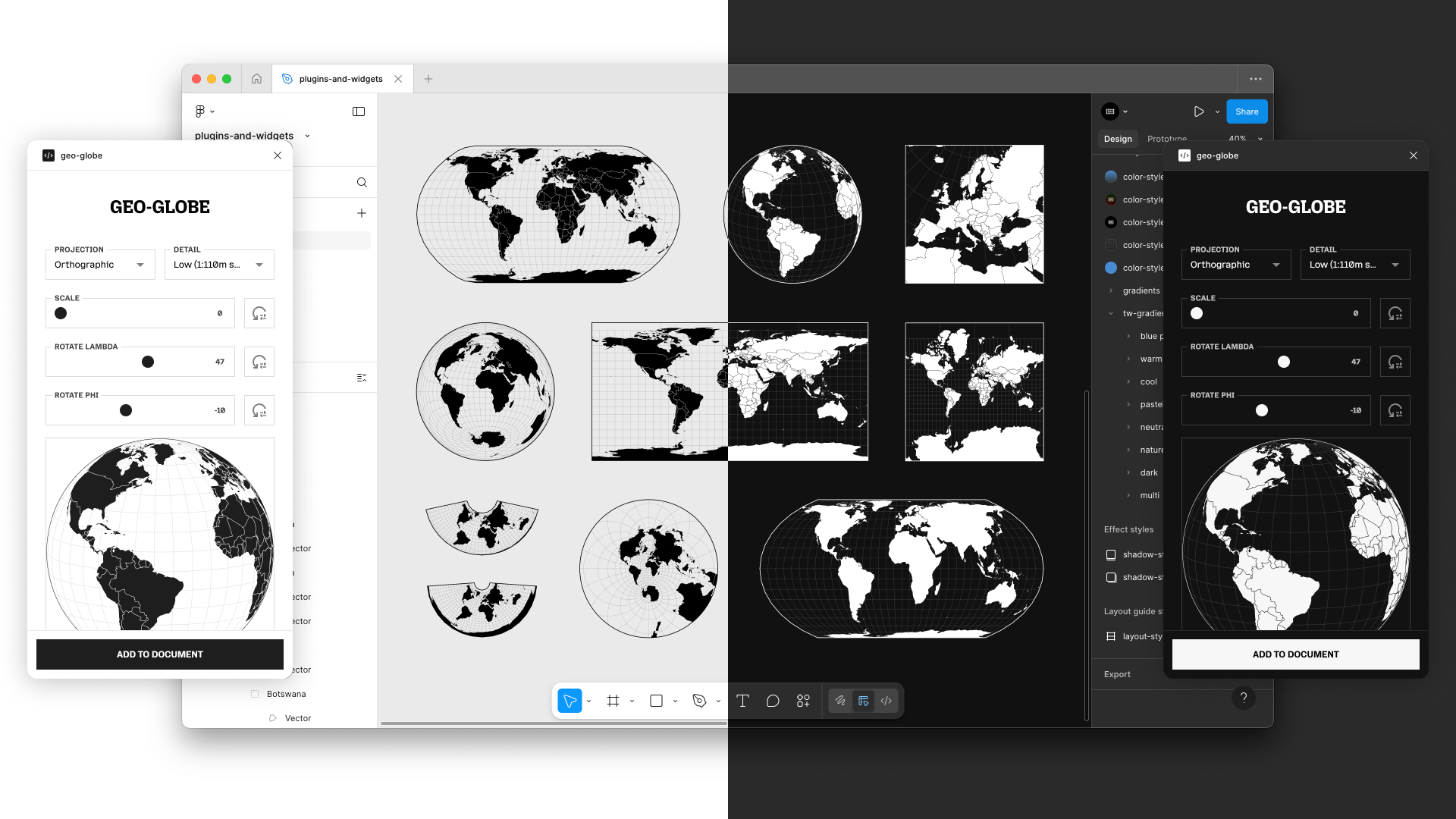Image resolution: width=1456 pixels, height=819 pixels.
Task: Present the prototype with play icon
Action: click(1199, 111)
